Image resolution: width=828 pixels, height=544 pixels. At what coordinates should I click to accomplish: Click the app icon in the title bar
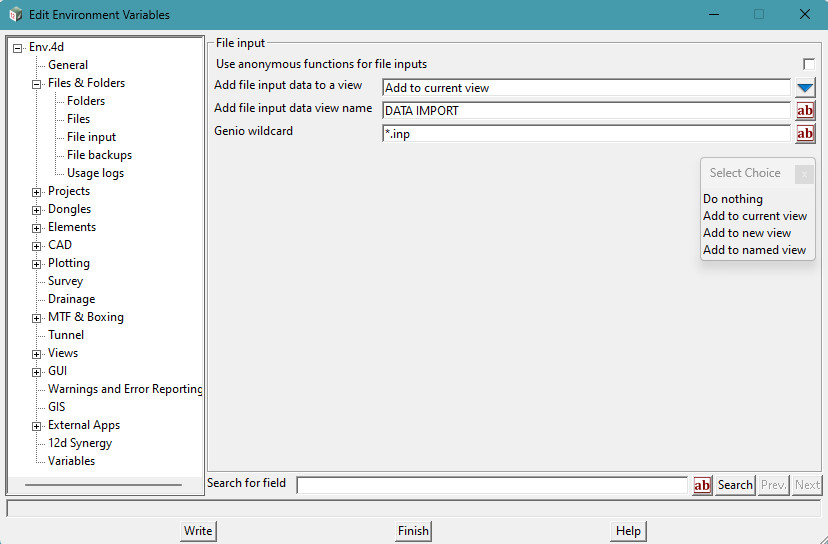(15, 15)
